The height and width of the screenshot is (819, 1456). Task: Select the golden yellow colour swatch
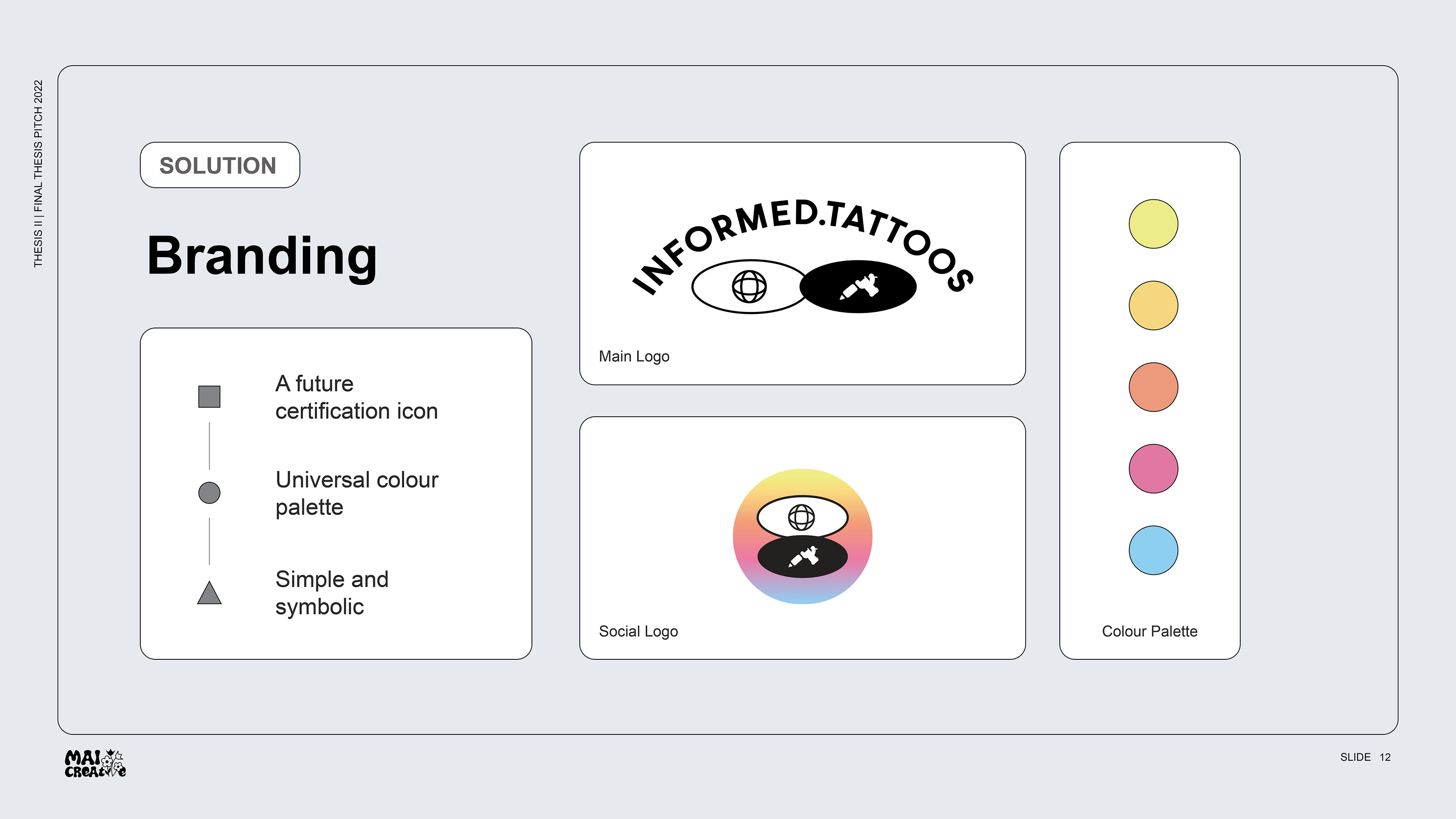(1153, 305)
